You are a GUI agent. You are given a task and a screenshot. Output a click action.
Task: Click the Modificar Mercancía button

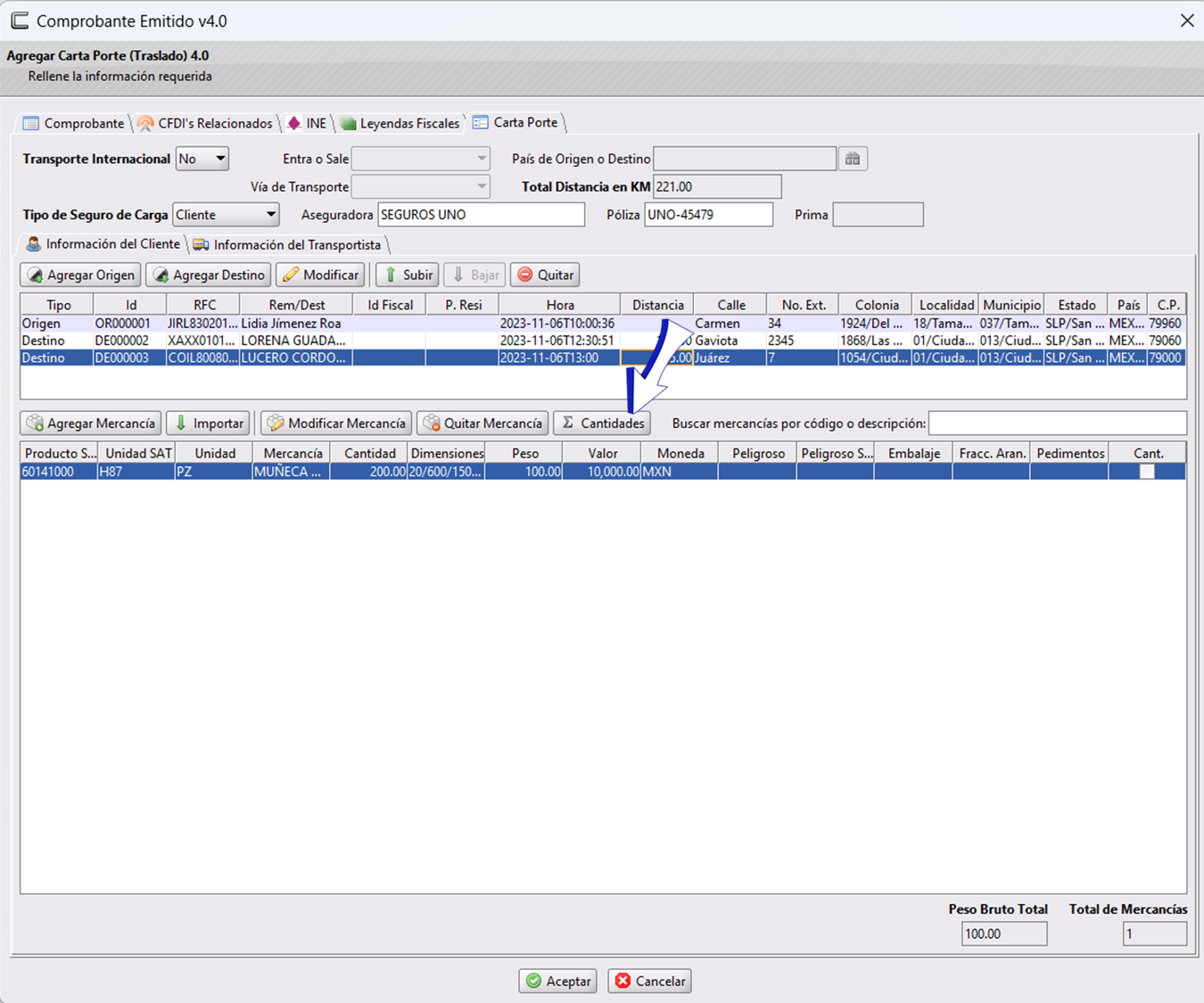[x=336, y=423]
